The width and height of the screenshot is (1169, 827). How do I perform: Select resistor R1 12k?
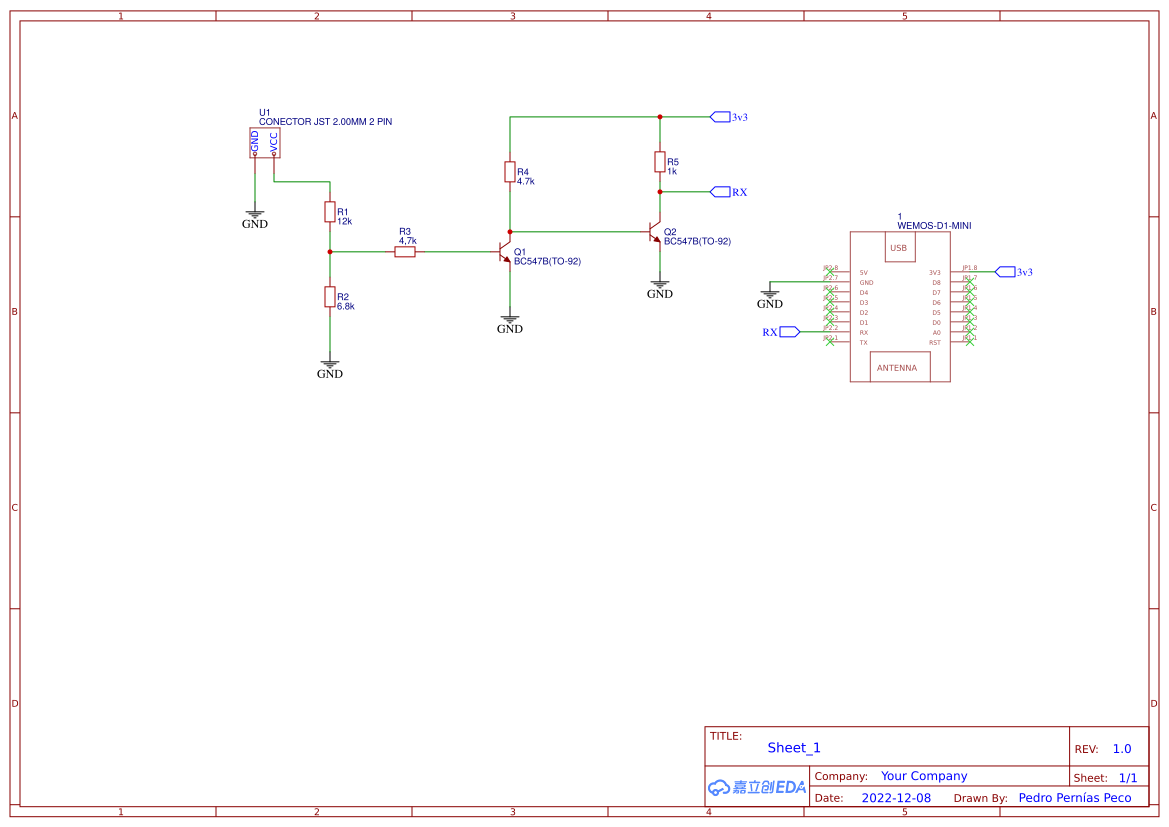[x=330, y=212]
